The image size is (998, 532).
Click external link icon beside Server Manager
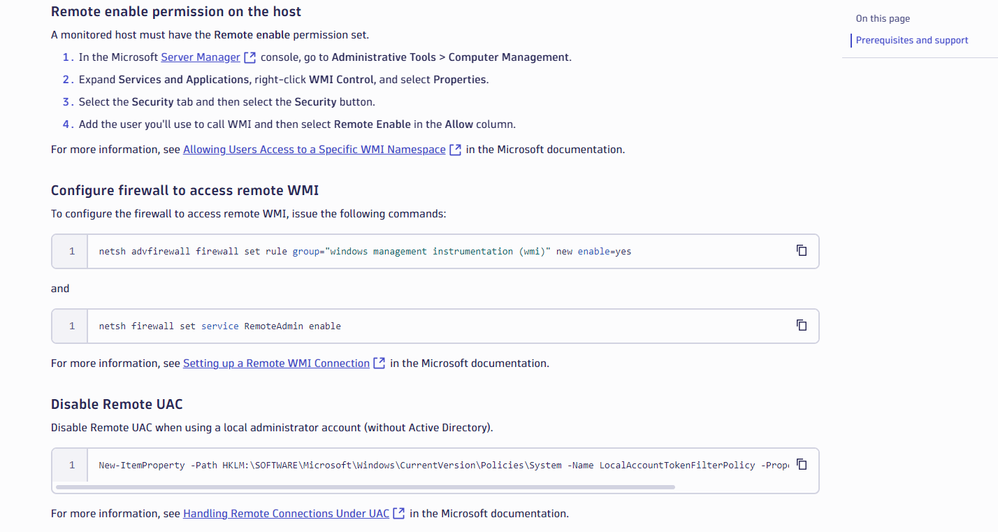[x=250, y=58]
